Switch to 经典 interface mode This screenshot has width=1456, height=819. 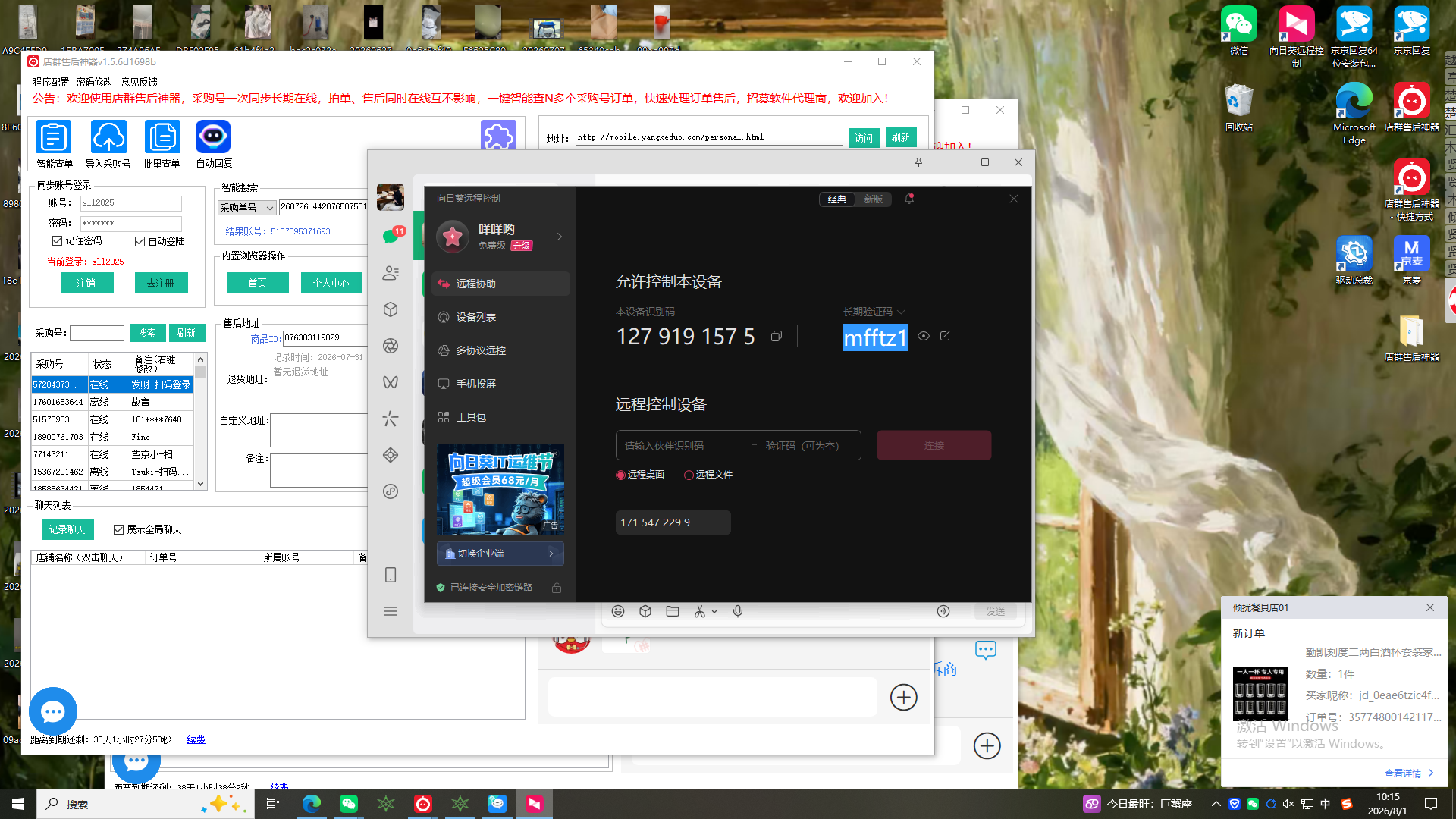pyautogui.click(x=837, y=199)
